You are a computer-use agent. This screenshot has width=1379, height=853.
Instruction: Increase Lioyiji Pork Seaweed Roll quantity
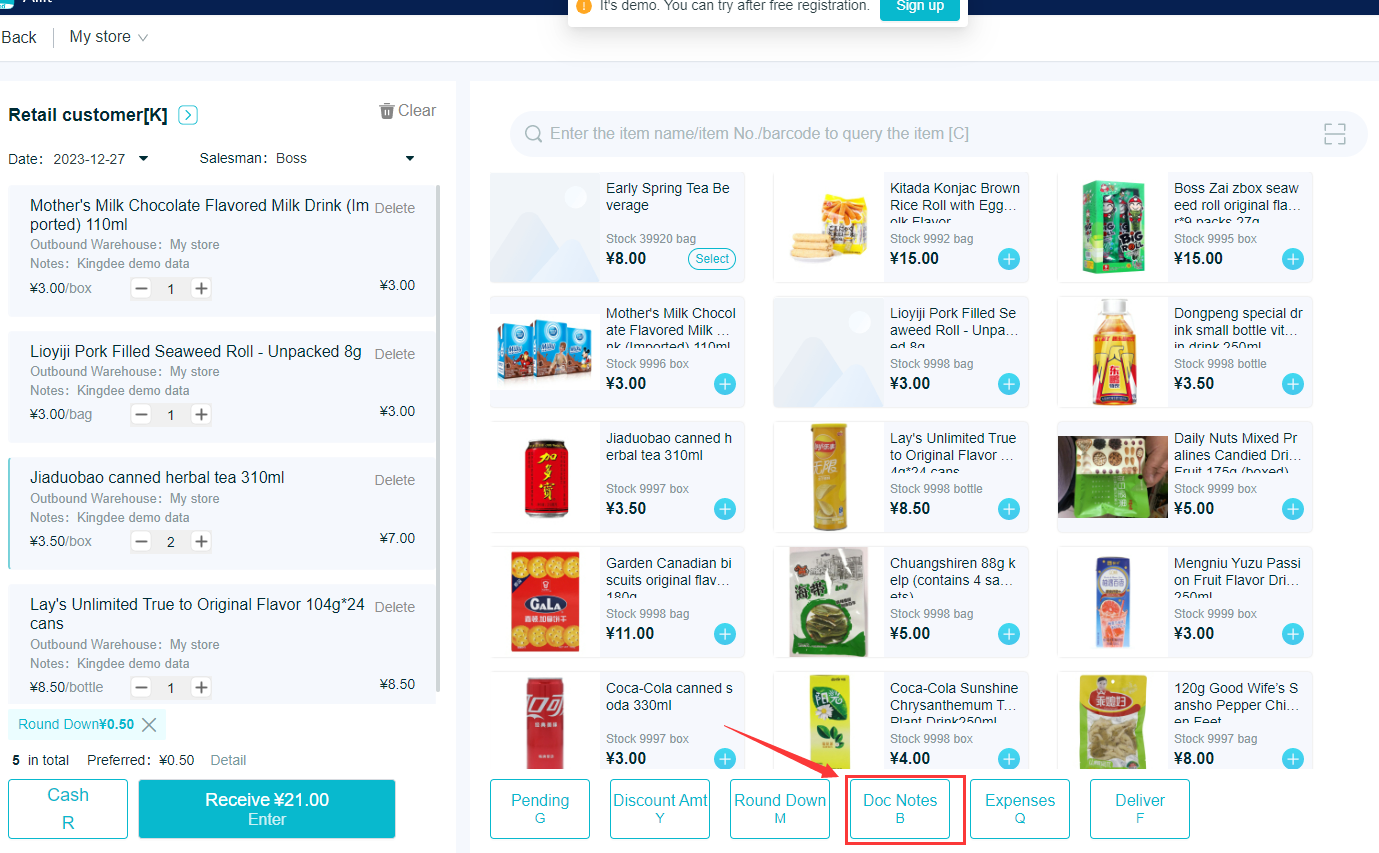pyautogui.click(x=201, y=414)
